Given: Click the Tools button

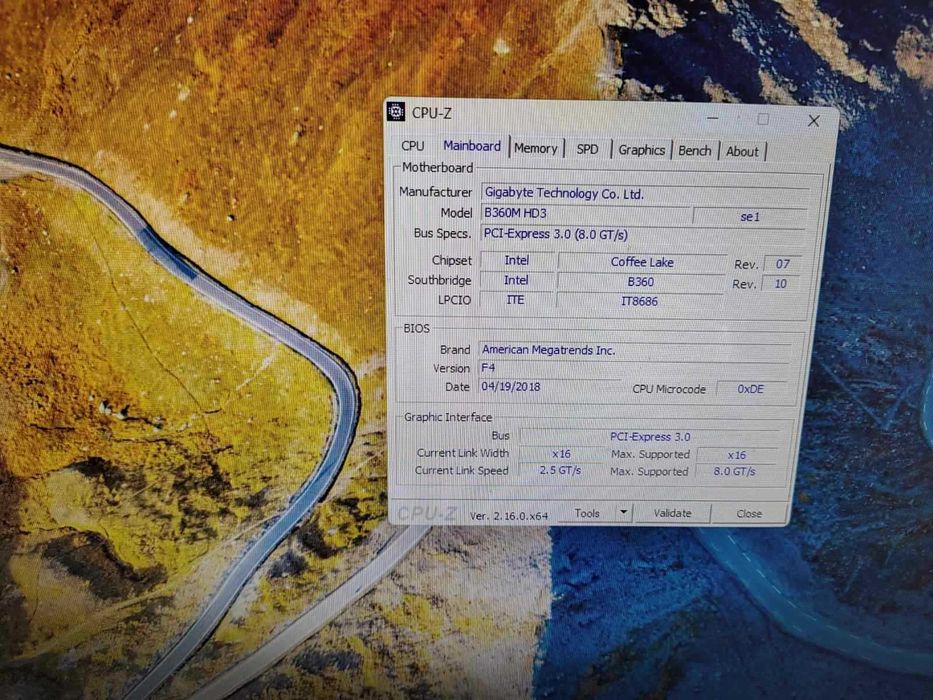Looking at the screenshot, I should tap(587, 513).
